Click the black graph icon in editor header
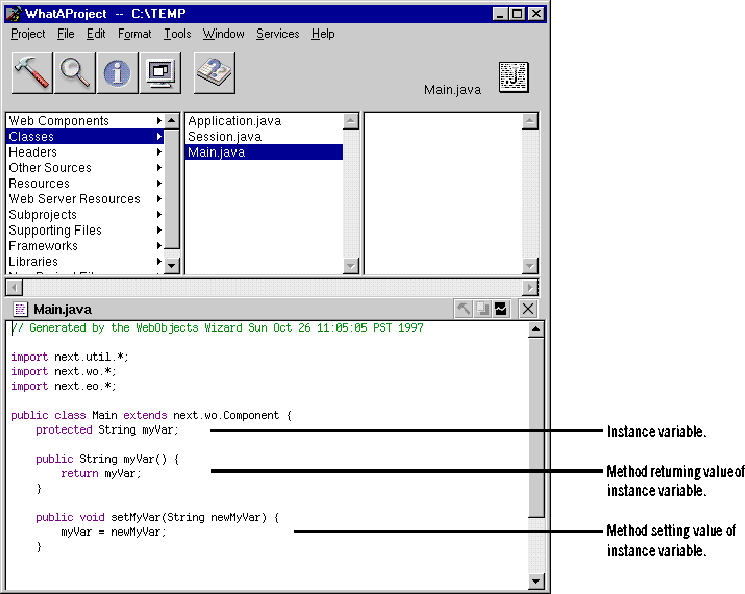745x594 pixels. (501, 309)
